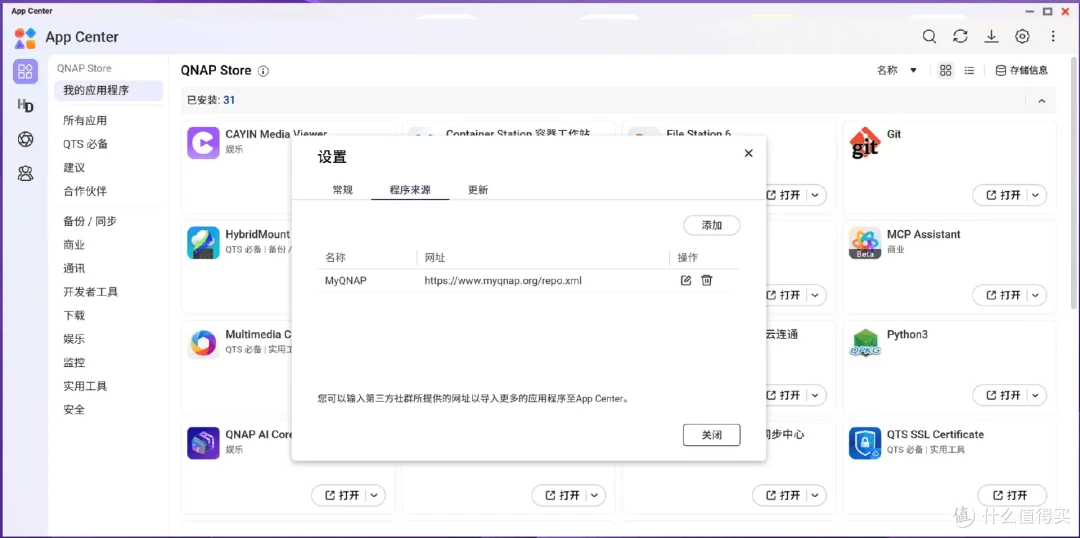Screen dimensions: 1080x538
Task: Select 合作伙伴 category
Action: click(x=85, y=191)
